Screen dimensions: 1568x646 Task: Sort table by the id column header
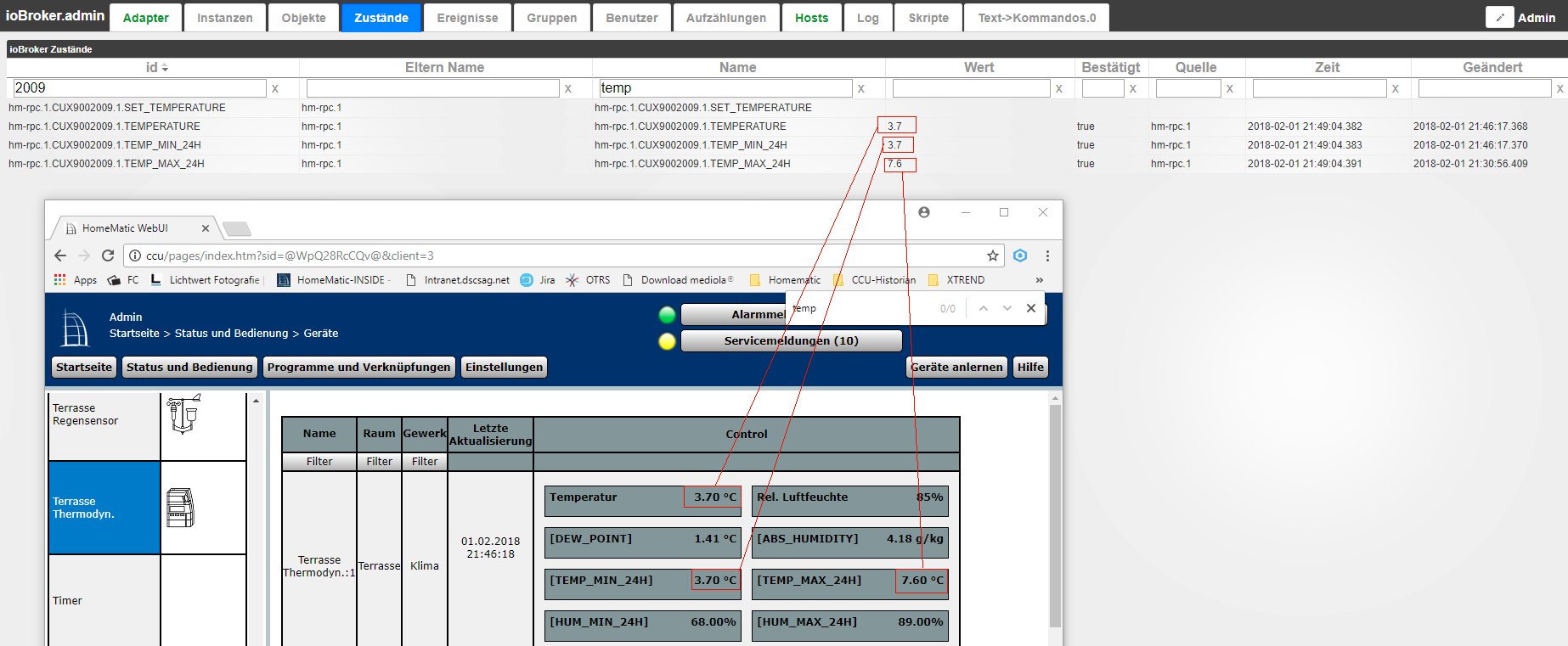click(x=153, y=67)
